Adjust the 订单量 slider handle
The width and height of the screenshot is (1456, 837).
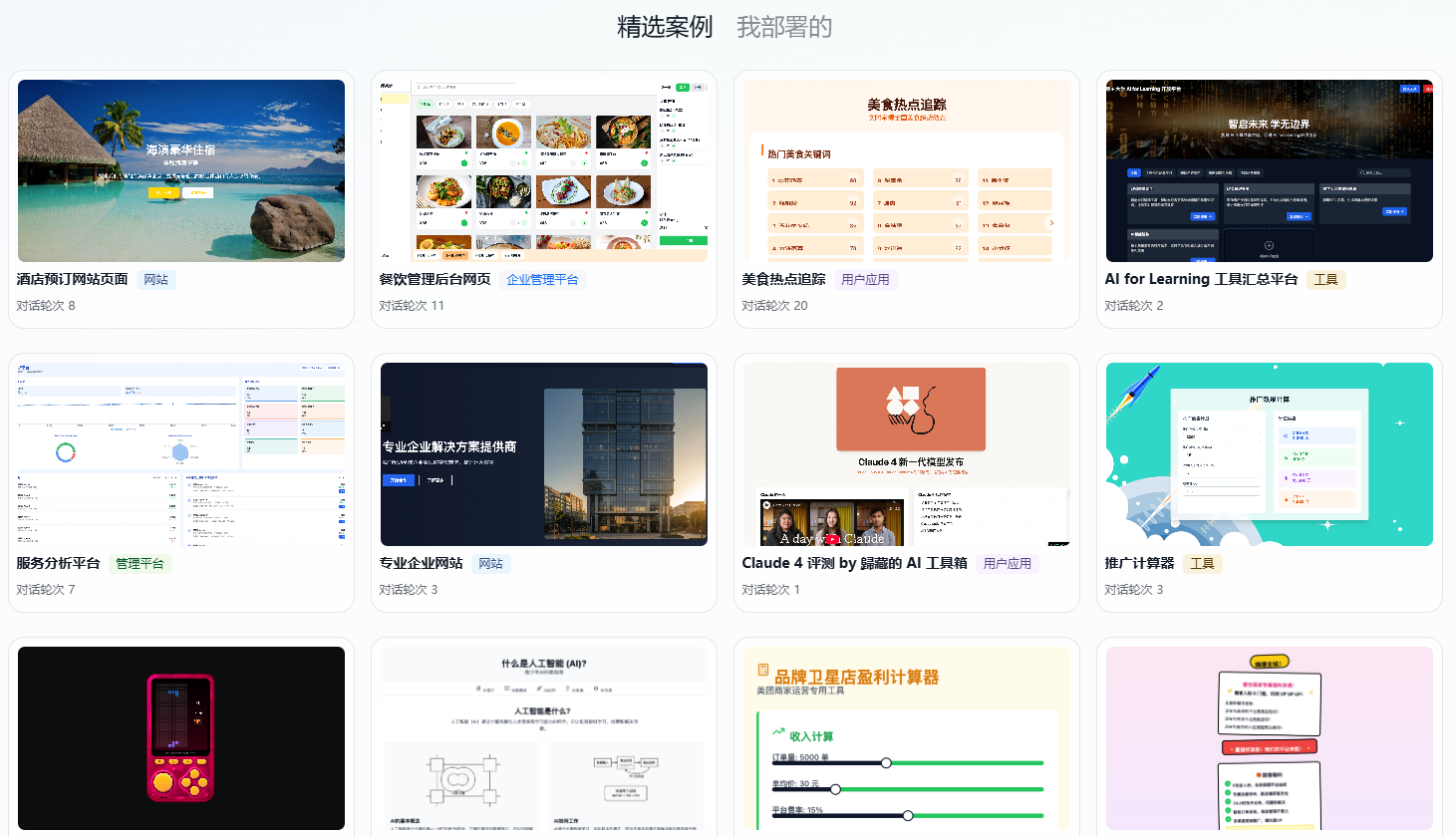886,763
